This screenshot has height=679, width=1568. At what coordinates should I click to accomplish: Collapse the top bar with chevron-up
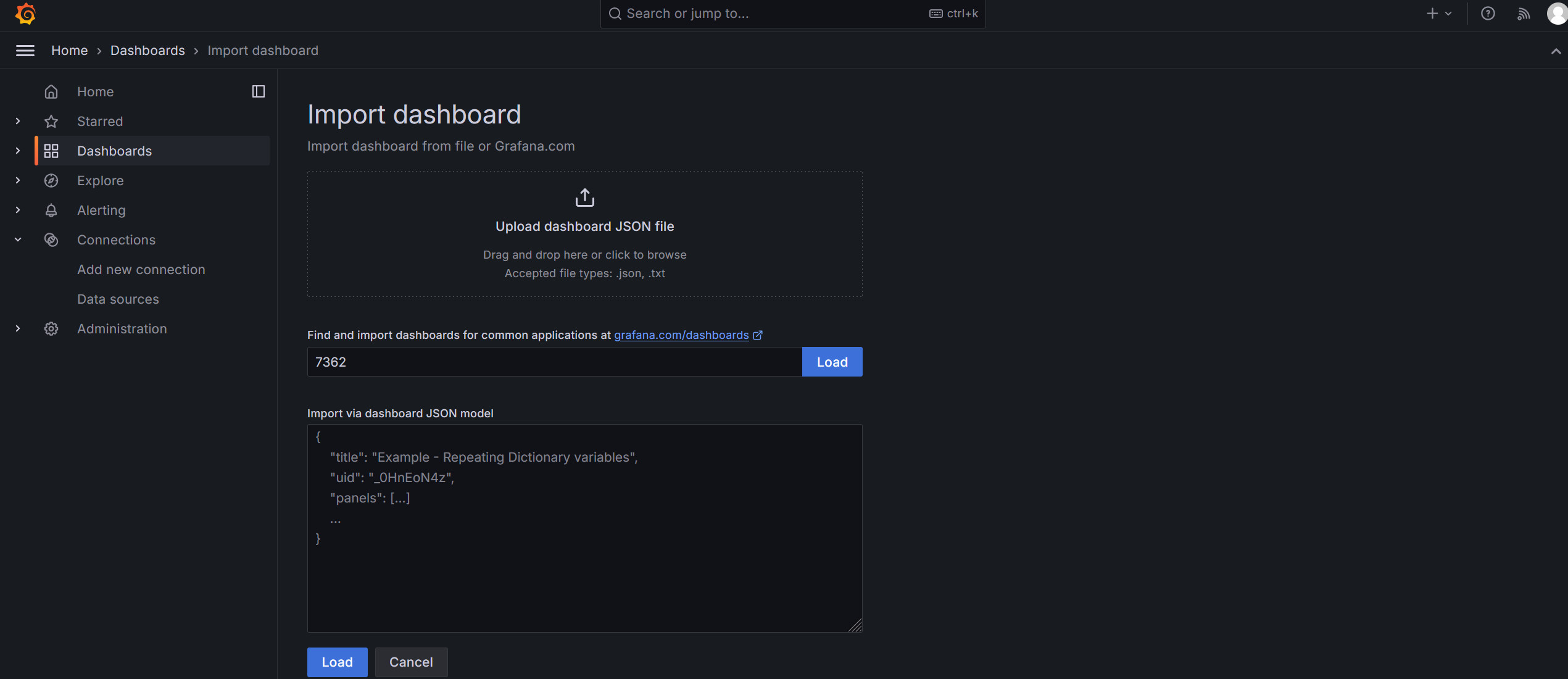tap(1556, 51)
